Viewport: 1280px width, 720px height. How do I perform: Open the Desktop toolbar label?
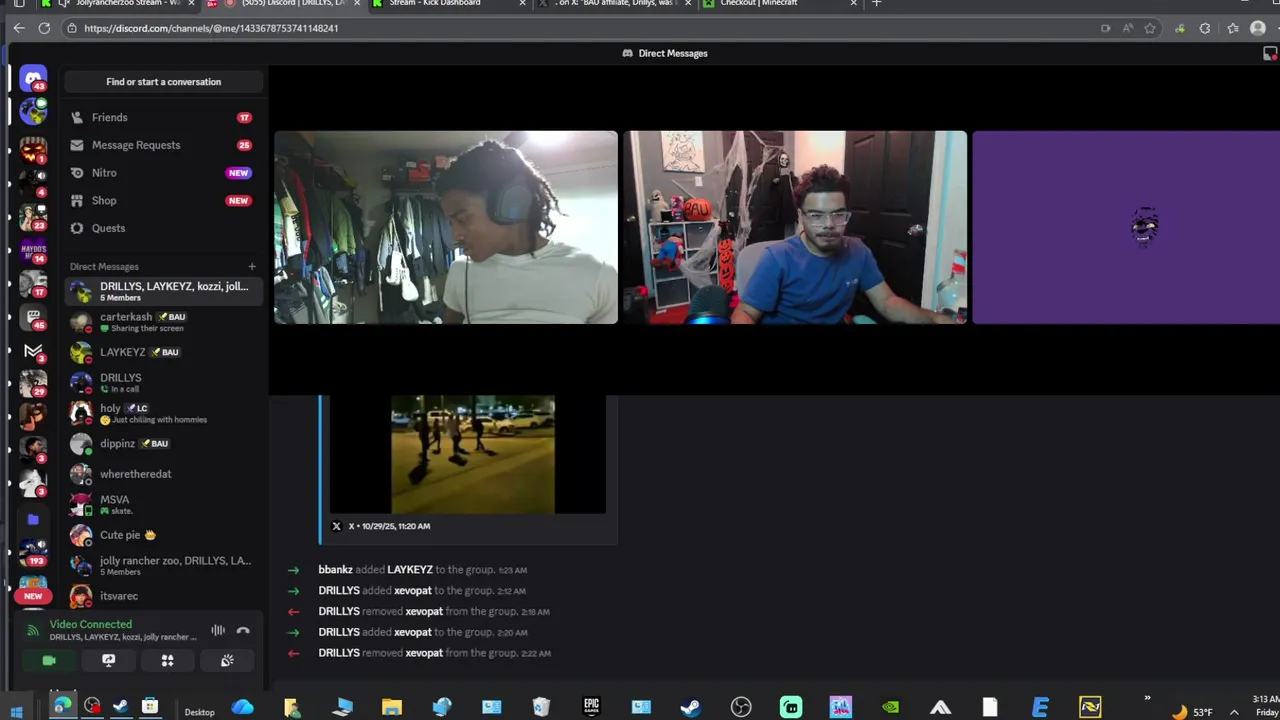tap(199, 712)
